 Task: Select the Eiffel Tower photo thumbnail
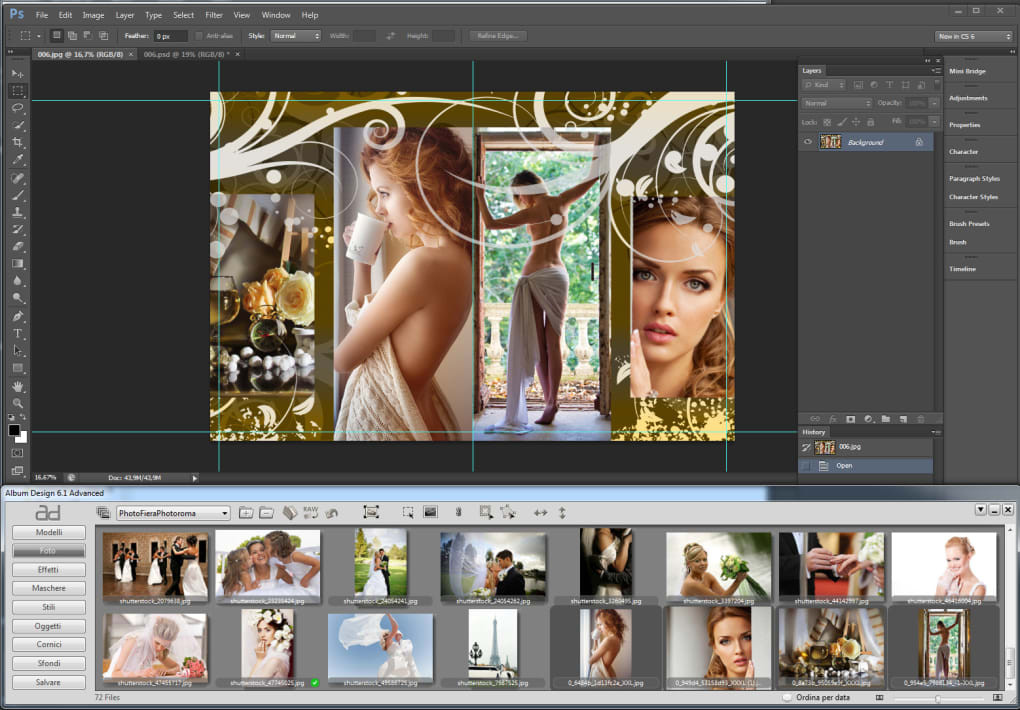click(493, 644)
